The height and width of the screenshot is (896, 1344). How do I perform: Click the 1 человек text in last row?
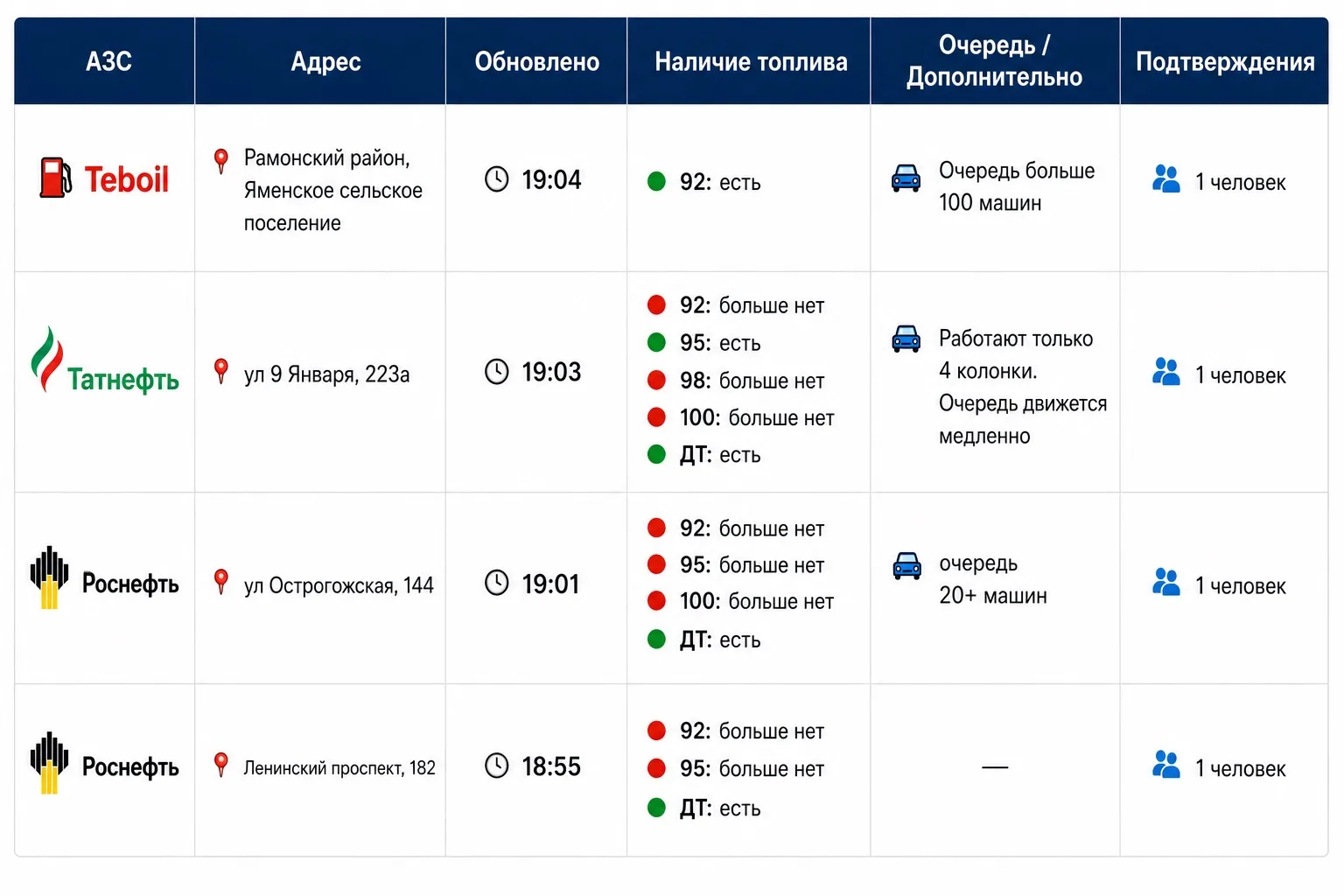[x=1241, y=768]
